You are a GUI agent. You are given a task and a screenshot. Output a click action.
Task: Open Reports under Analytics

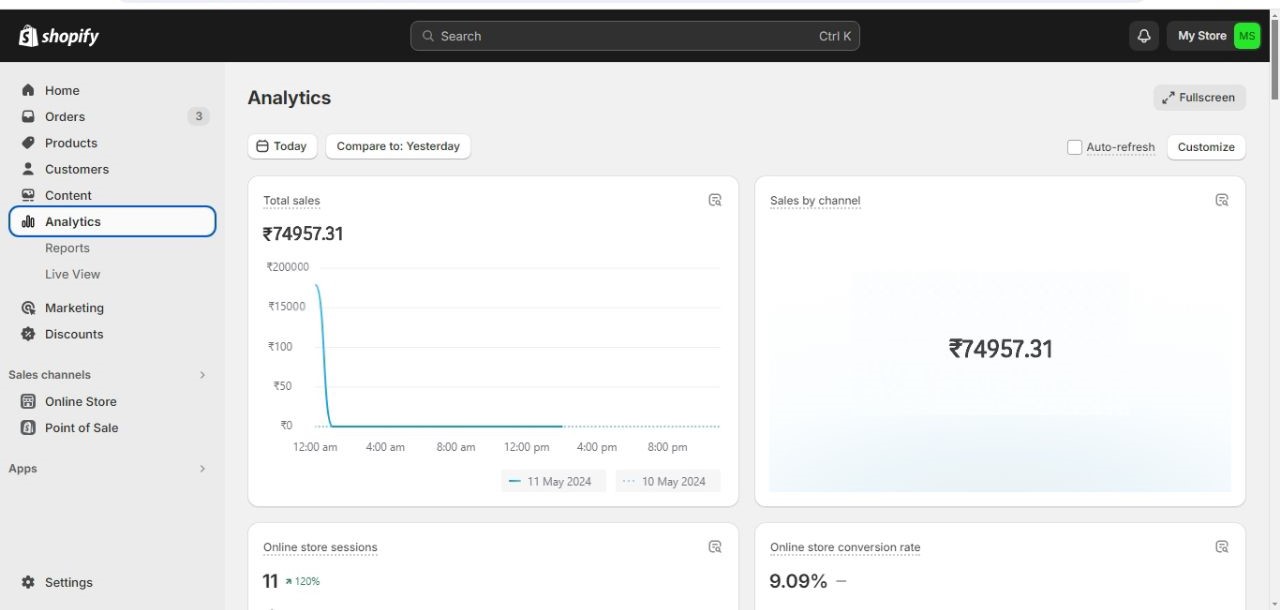click(67, 248)
